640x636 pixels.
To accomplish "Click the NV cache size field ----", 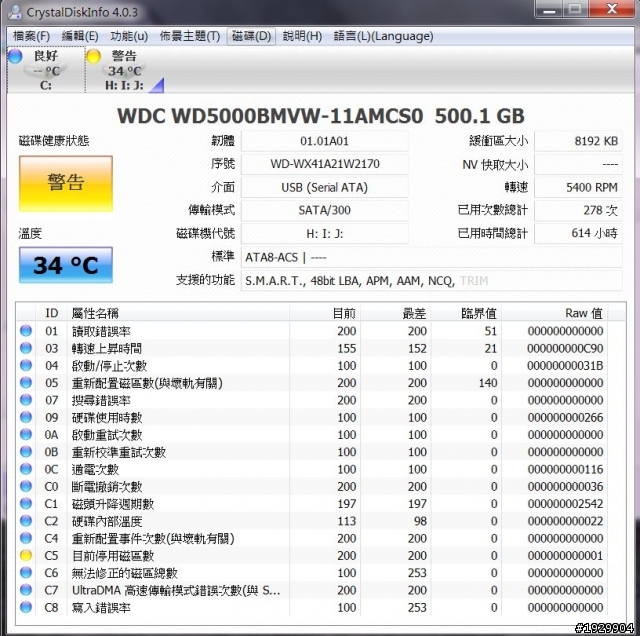I will [578, 165].
